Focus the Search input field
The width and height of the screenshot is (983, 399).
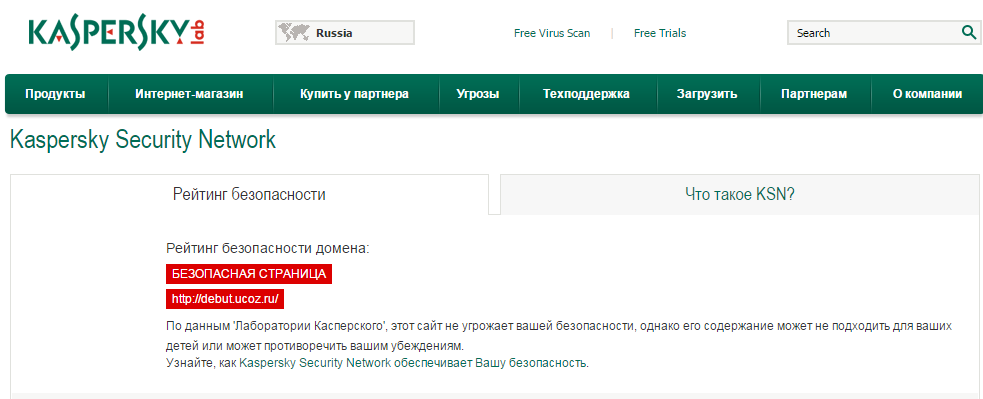(x=875, y=33)
